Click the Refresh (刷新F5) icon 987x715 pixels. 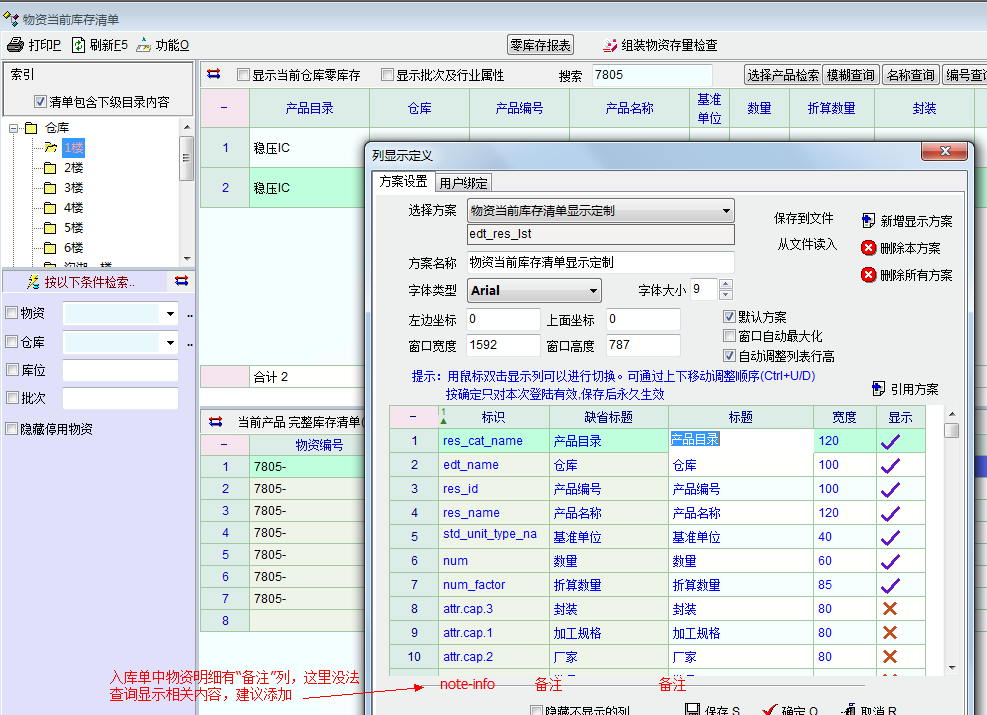pos(78,45)
